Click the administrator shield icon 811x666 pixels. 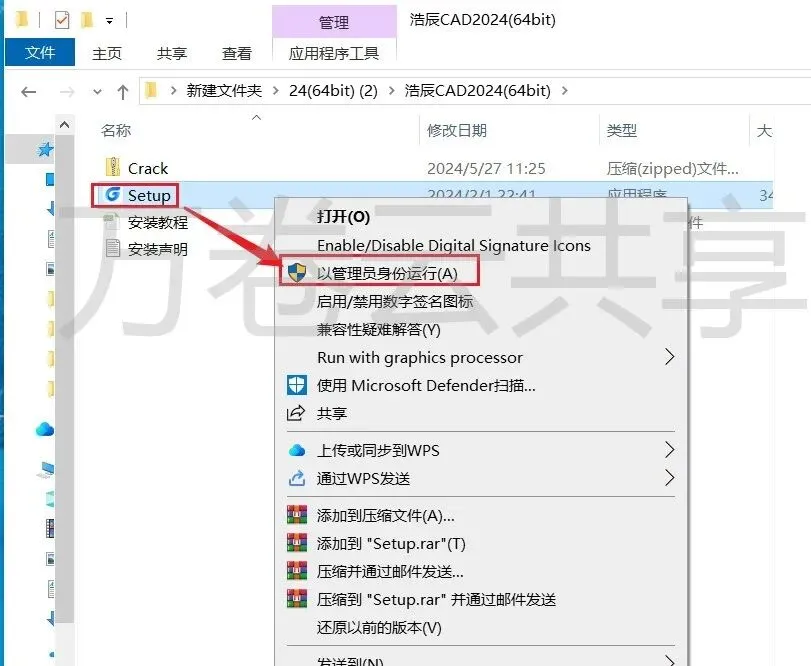point(297,273)
